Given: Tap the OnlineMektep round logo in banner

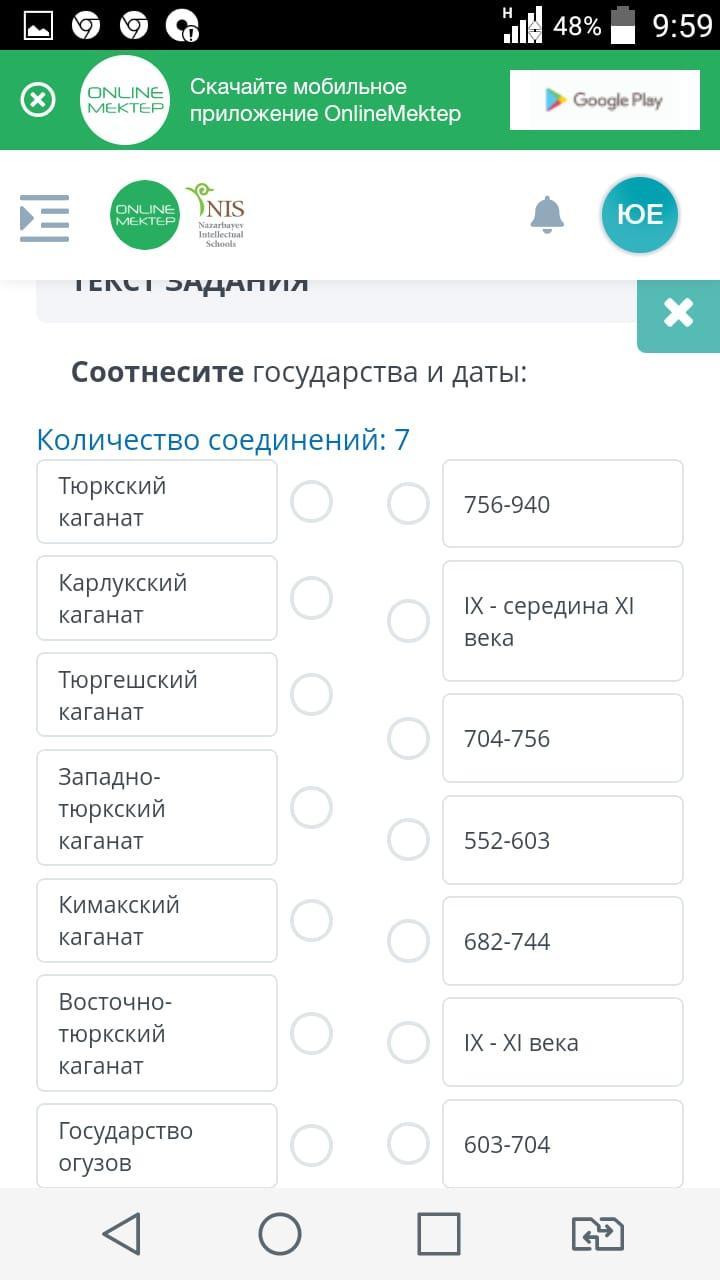Looking at the screenshot, I should tap(125, 100).
